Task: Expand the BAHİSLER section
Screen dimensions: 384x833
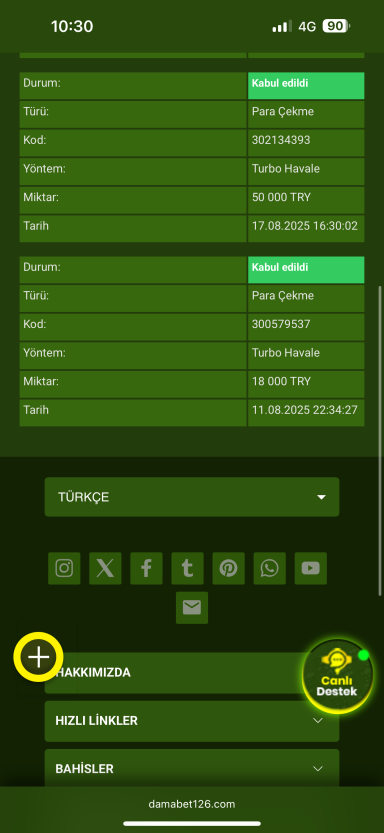Action: [192, 769]
